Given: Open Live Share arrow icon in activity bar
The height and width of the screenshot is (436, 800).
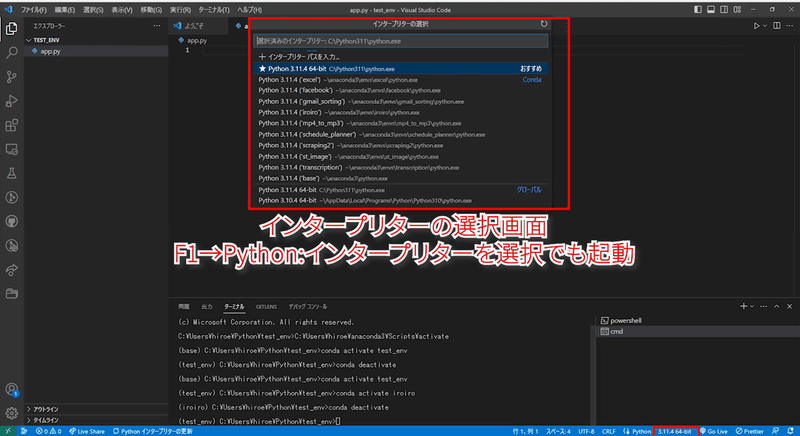Looking at the screenshot, I should point(11,270).
